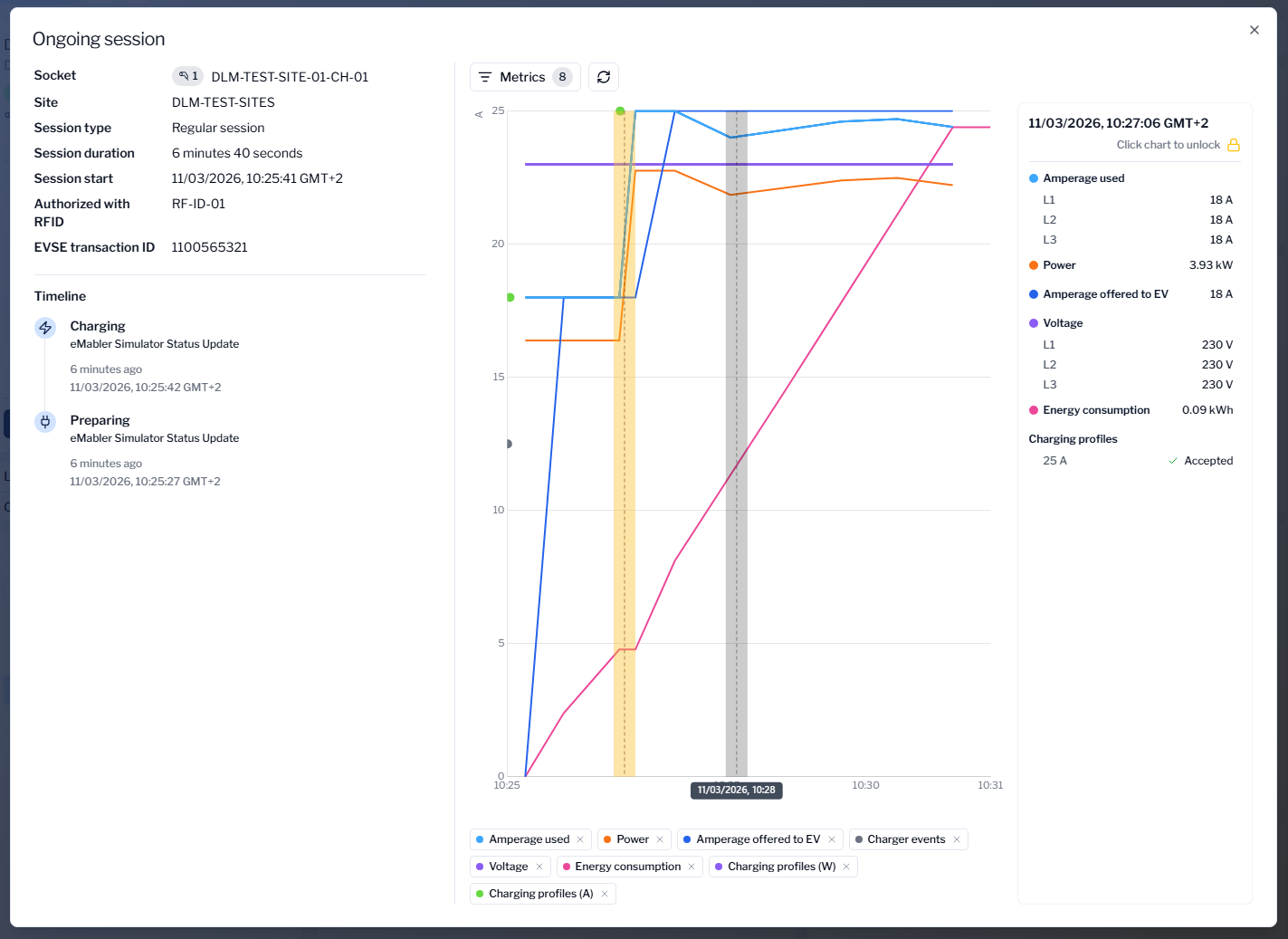
Task: Click the green charging profile marker at 25
Action: 620,111
